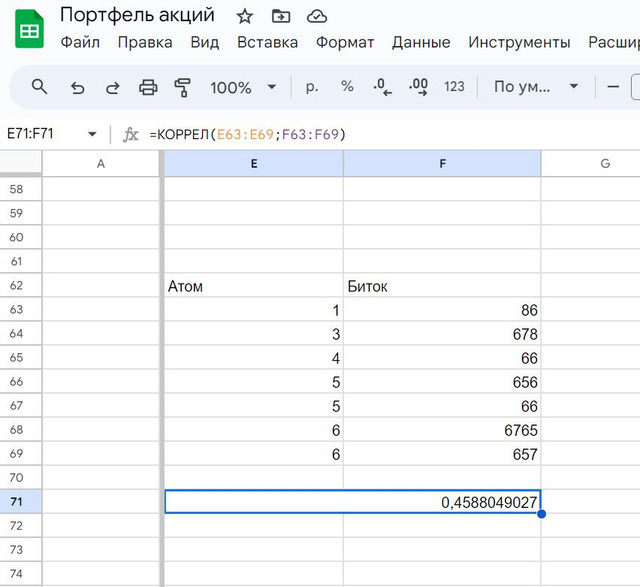Undo the last action

pos(77,87)
